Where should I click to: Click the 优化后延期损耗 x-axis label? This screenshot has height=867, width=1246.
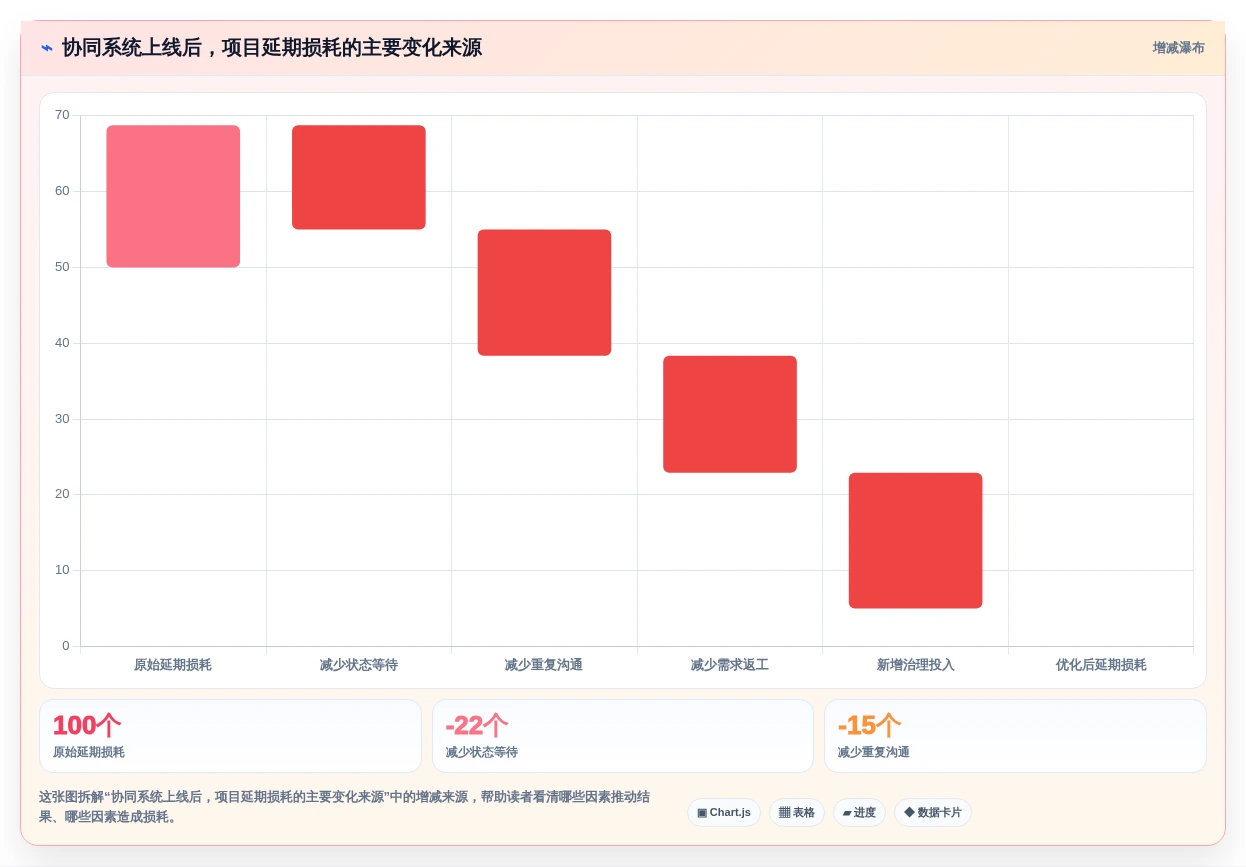1101,665
